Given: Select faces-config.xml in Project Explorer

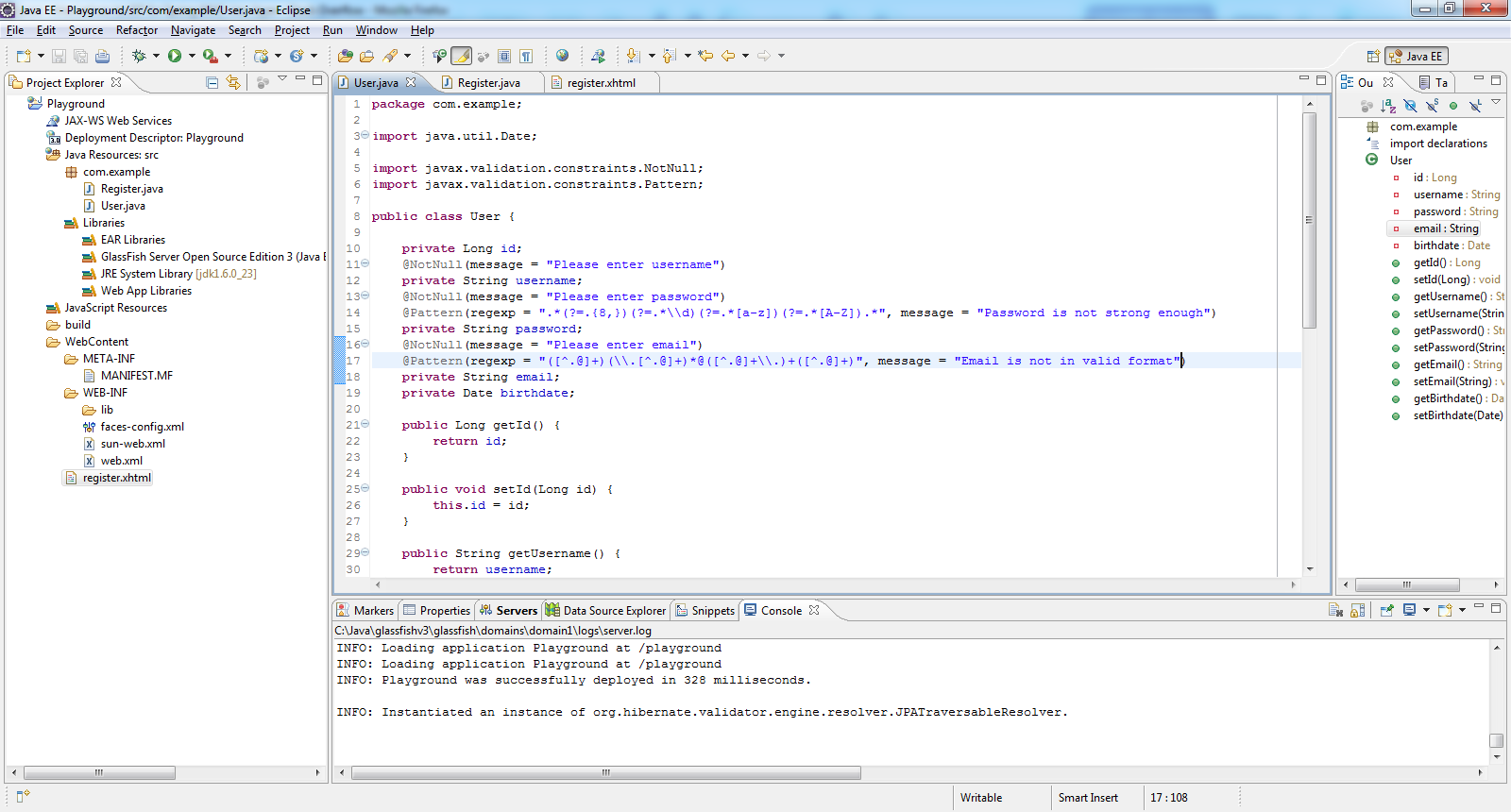Looking at the screenshot, I should tap(142, 427).
